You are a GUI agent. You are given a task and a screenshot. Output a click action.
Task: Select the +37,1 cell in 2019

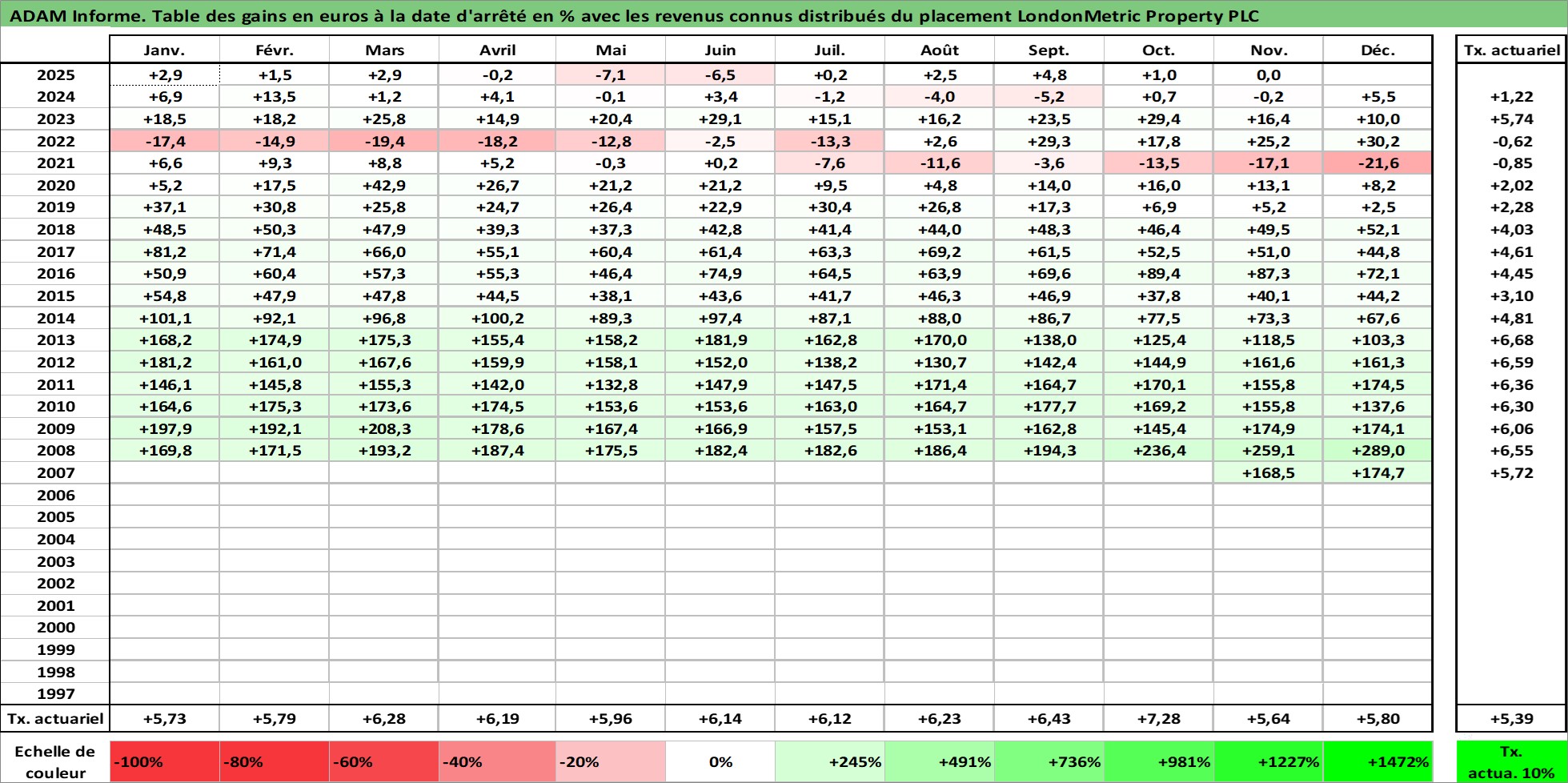pos(164,207)
